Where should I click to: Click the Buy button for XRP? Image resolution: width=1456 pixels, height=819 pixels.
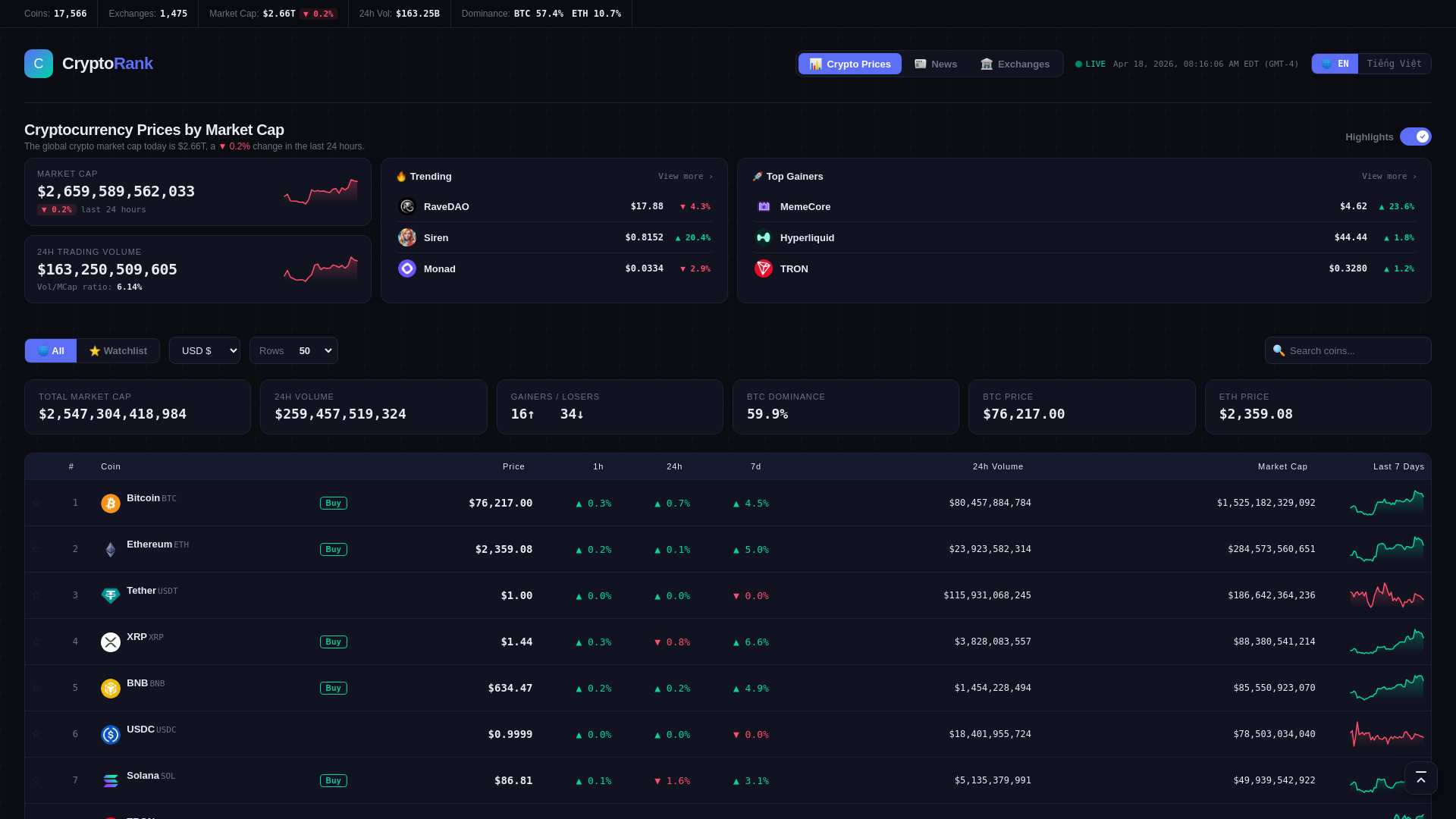[x=333, y=642]
